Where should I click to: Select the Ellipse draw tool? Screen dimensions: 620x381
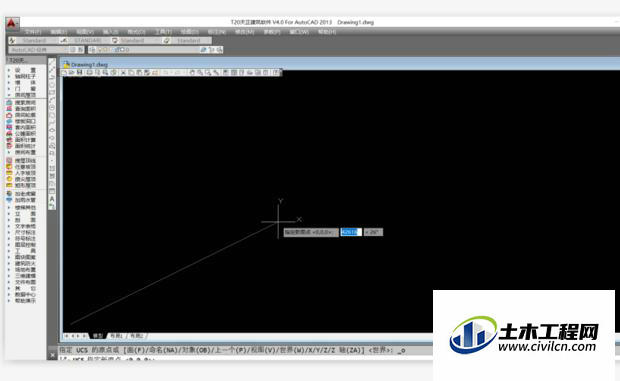pos(52,130)
